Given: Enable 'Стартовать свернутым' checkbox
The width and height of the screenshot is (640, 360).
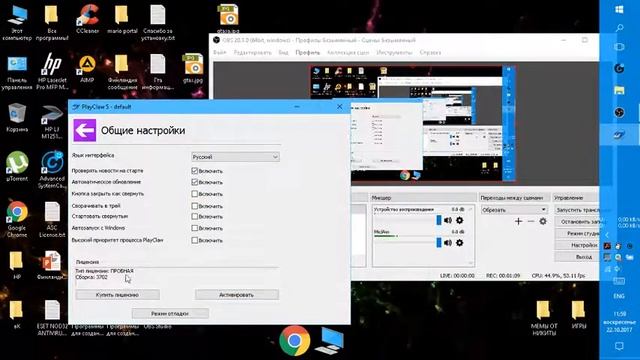Looking at the screenshot, I should [x=195, y=216].
